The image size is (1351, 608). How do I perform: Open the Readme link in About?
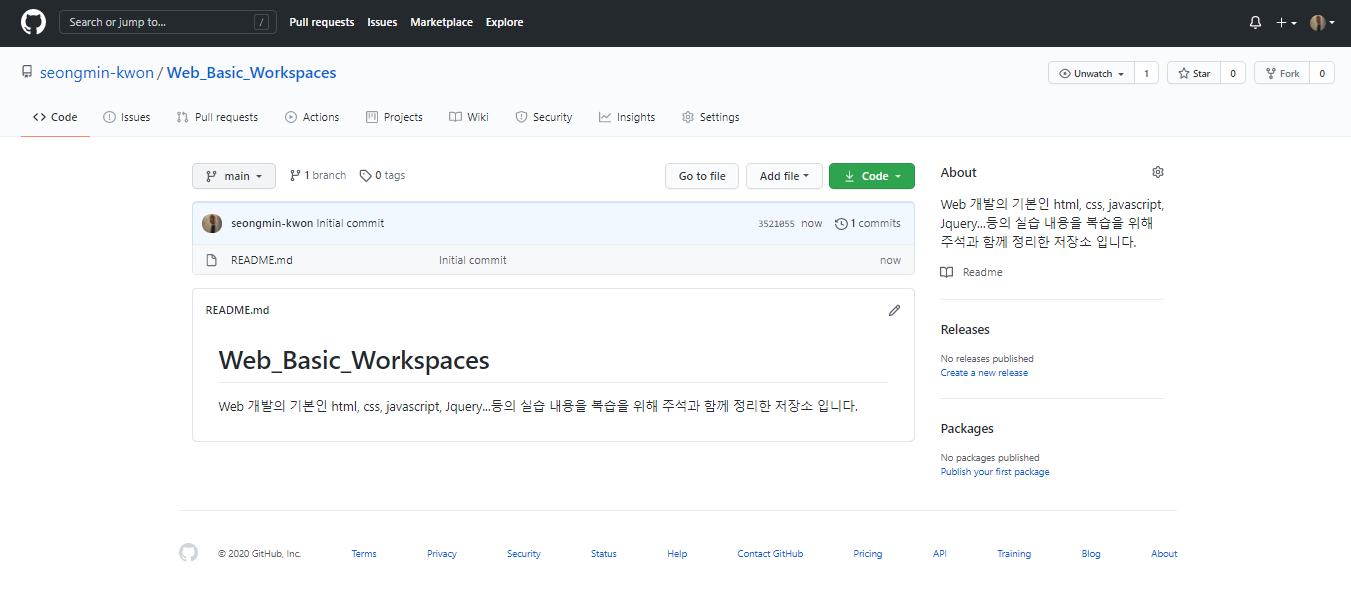(x=972, y=272)
